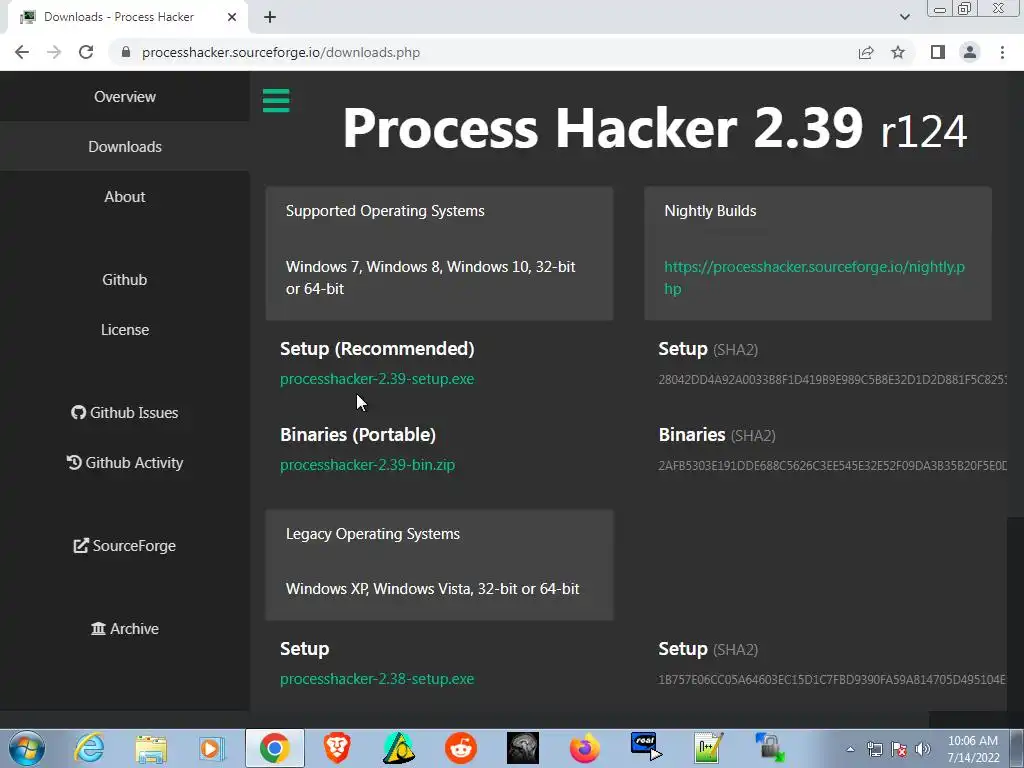Open network status tray icon
Viewport: 1024px width, 768px height.
click(874, 749)
